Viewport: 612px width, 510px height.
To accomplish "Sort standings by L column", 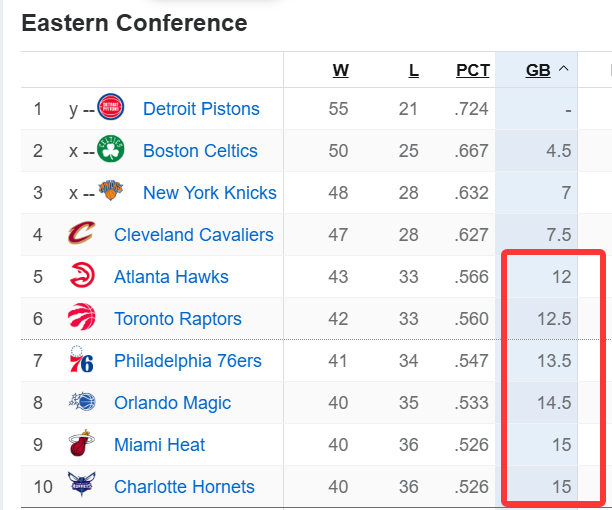I will point(413,70).
